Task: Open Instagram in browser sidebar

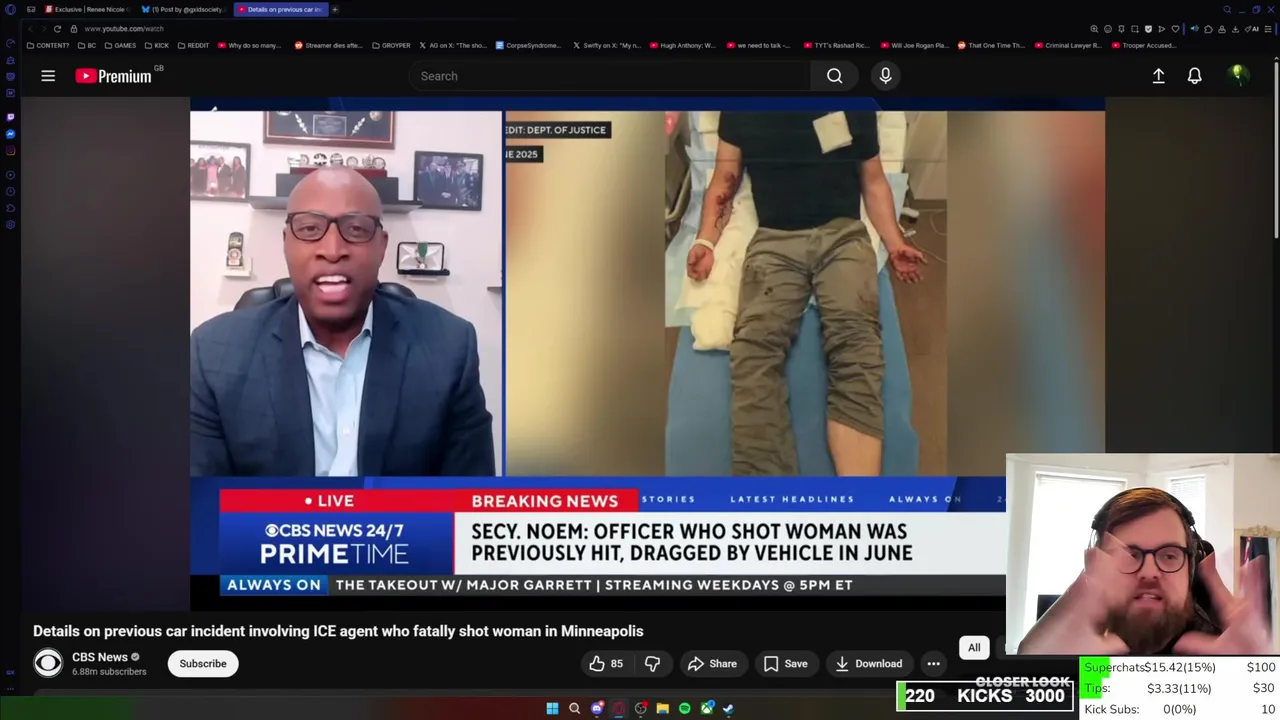Action: tap(10, 151)
